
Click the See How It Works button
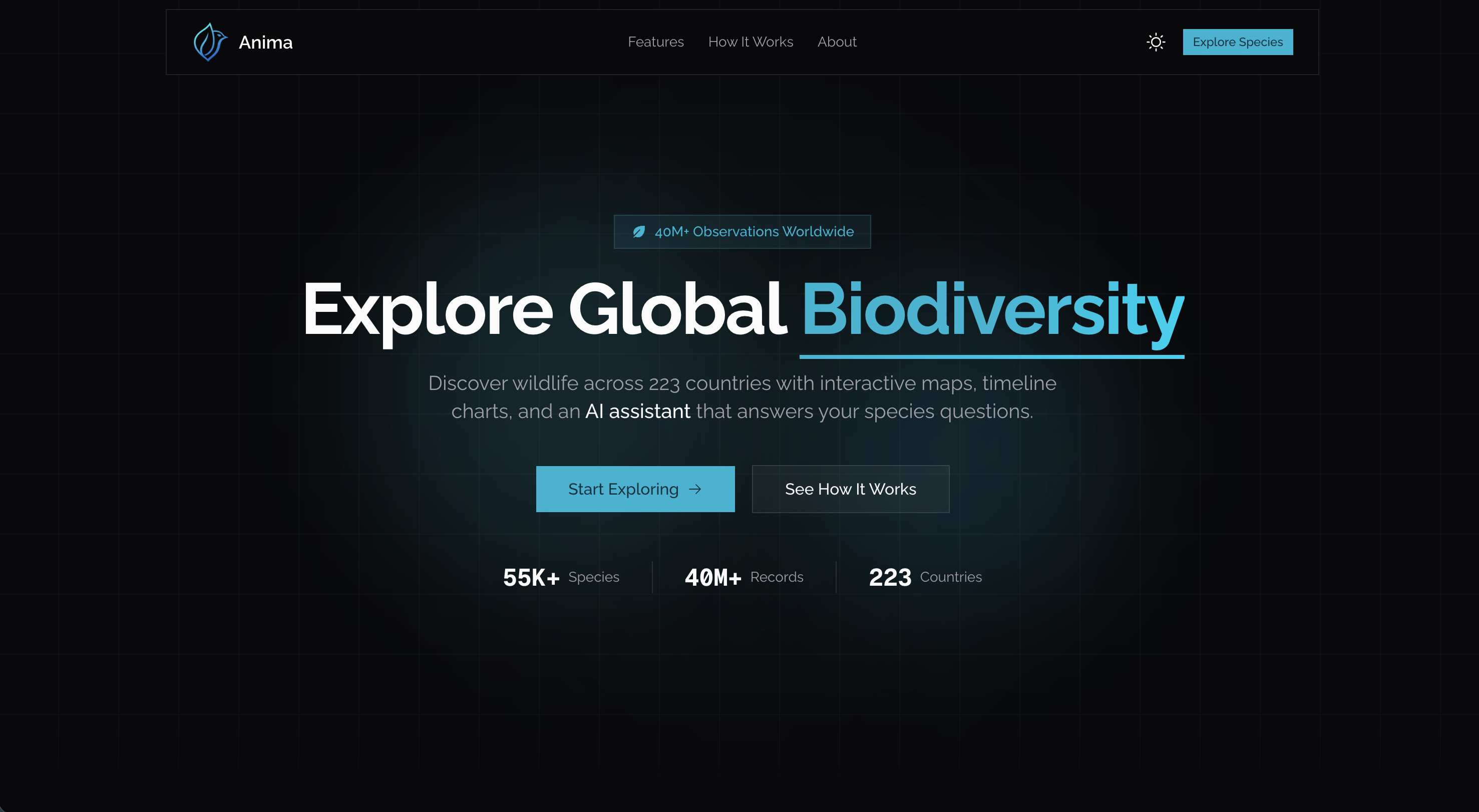pos(850,489)
